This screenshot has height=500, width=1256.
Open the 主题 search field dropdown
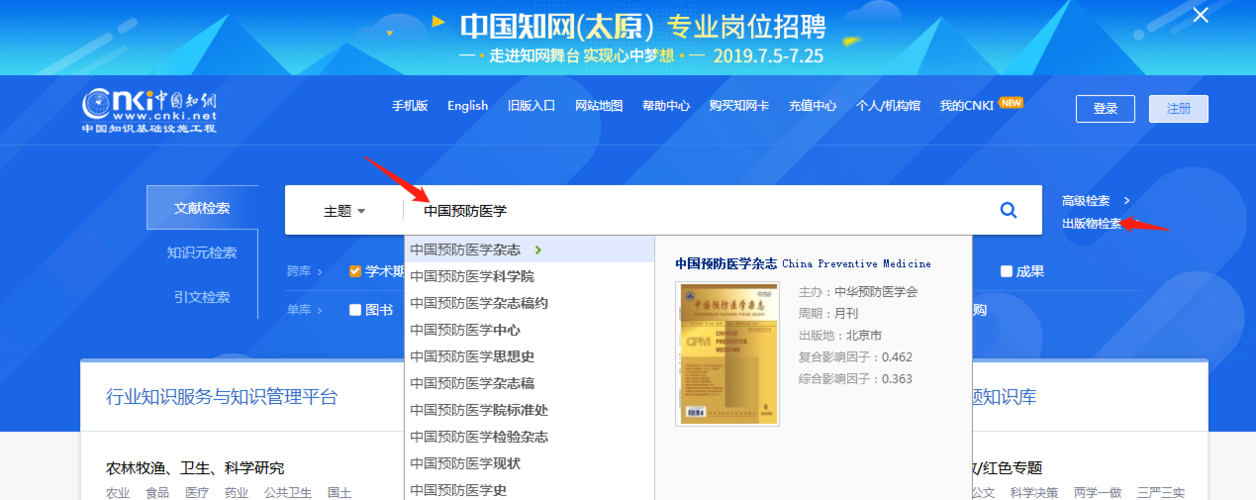pos(344,211)
